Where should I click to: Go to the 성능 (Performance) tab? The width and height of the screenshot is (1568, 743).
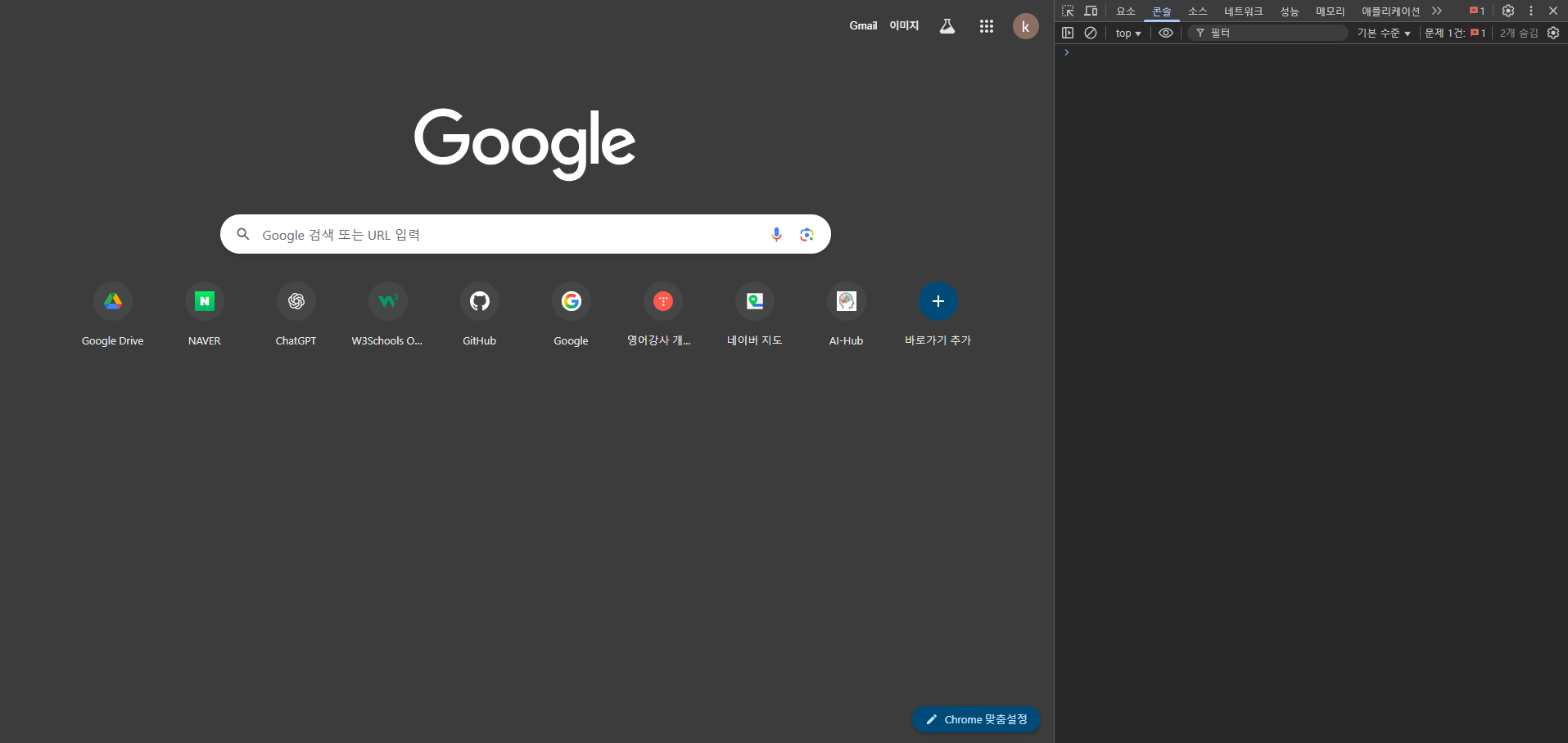pyautogui.click(x=1290, y=11)
